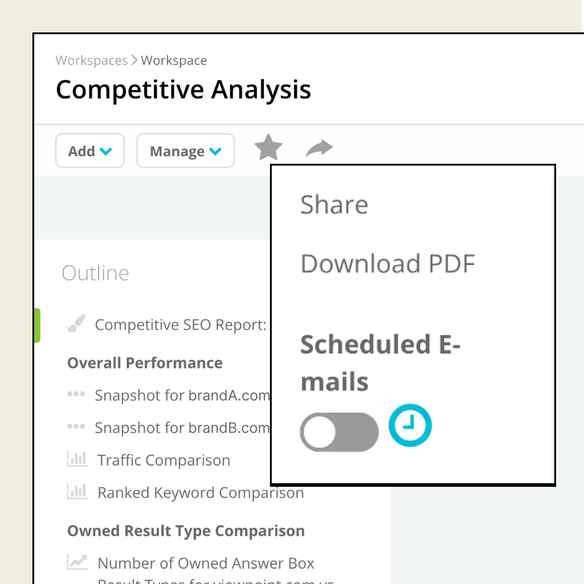Viewport: 584px width, 584px height.
Task: Click the dots icon beside Snapshot for brandA.com
Action: click(76, 394)
